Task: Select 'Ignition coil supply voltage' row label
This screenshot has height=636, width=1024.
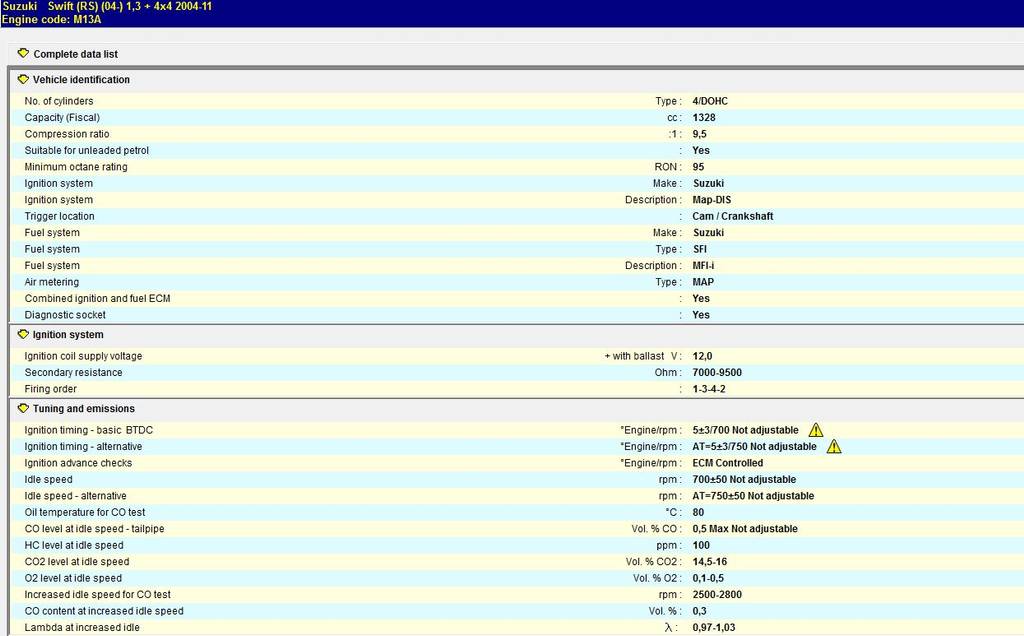Action: pos(83,356)
